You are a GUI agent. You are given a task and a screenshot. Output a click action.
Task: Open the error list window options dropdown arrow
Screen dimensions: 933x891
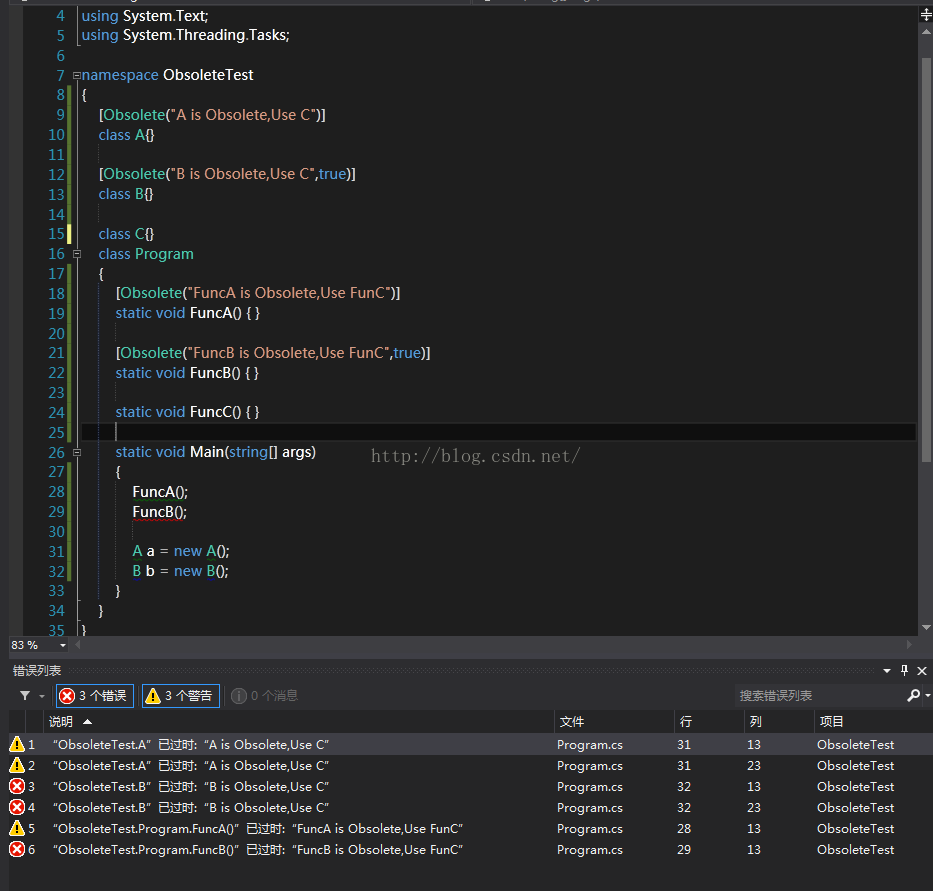[887, 671]
